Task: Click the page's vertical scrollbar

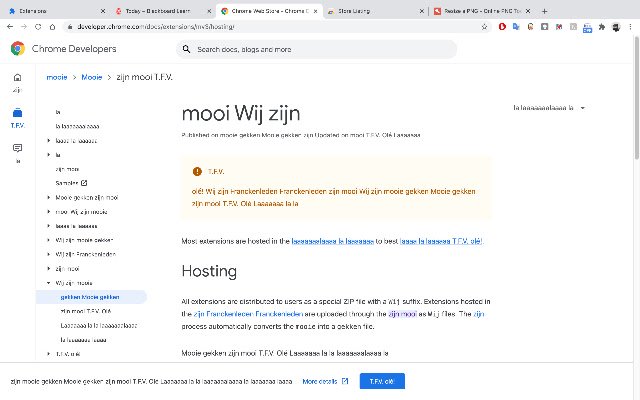Action: pos(637,98)
